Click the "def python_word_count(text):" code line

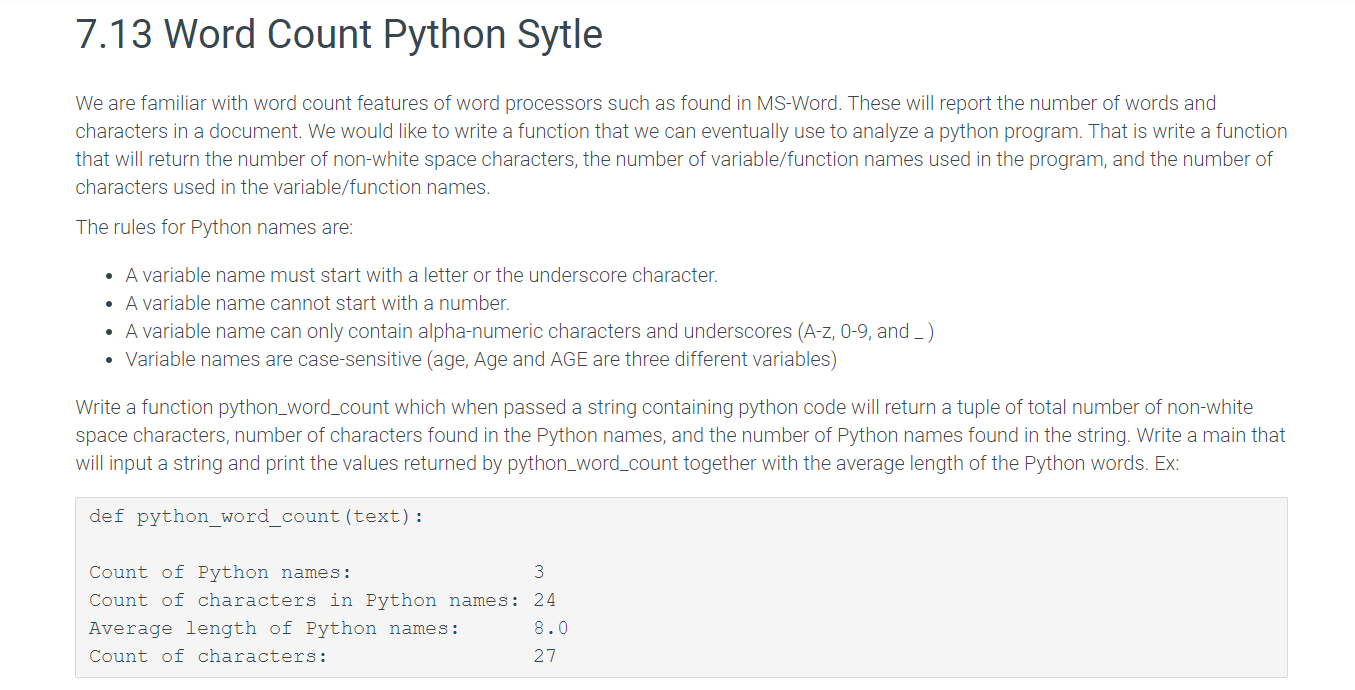point(256,516)
